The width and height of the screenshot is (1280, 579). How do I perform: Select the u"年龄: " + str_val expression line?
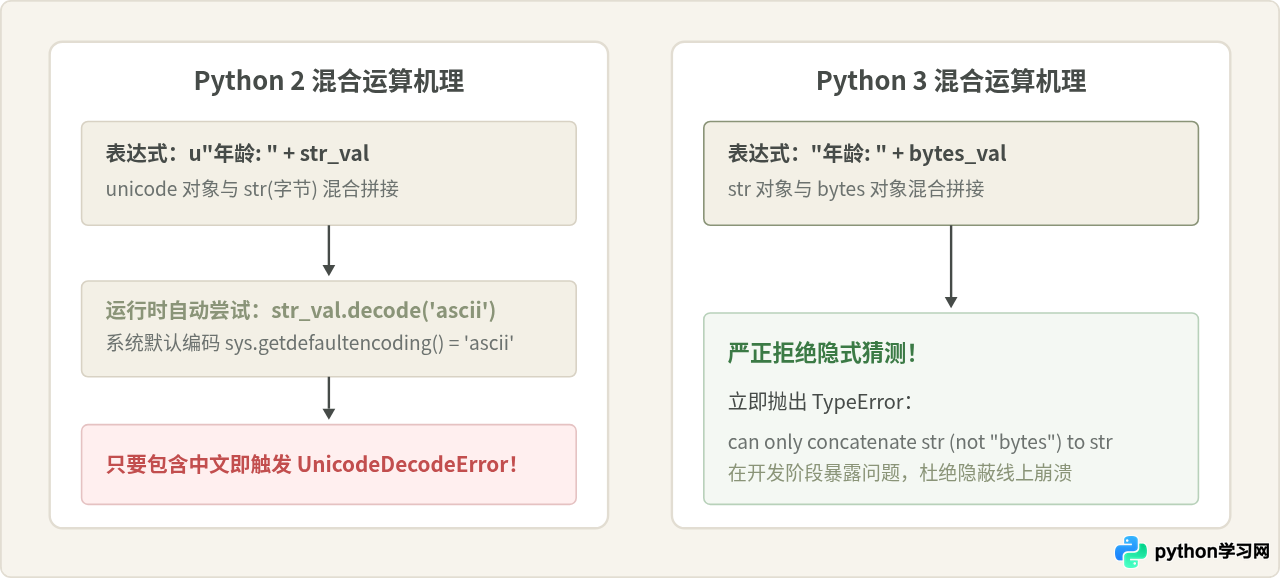238,153
